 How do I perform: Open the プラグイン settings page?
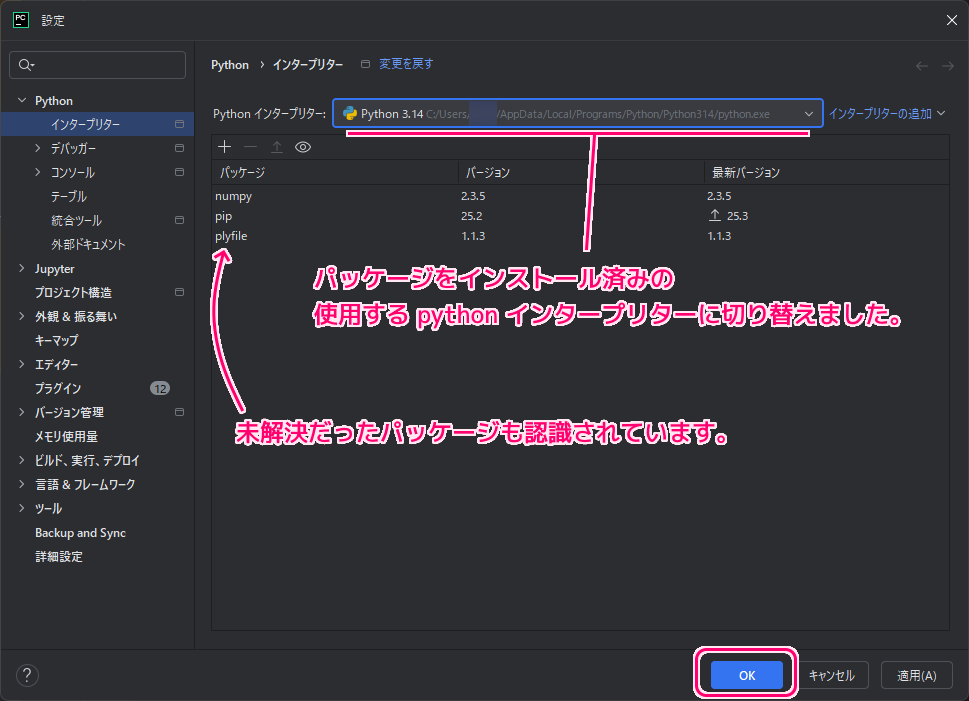click(58, 388)
